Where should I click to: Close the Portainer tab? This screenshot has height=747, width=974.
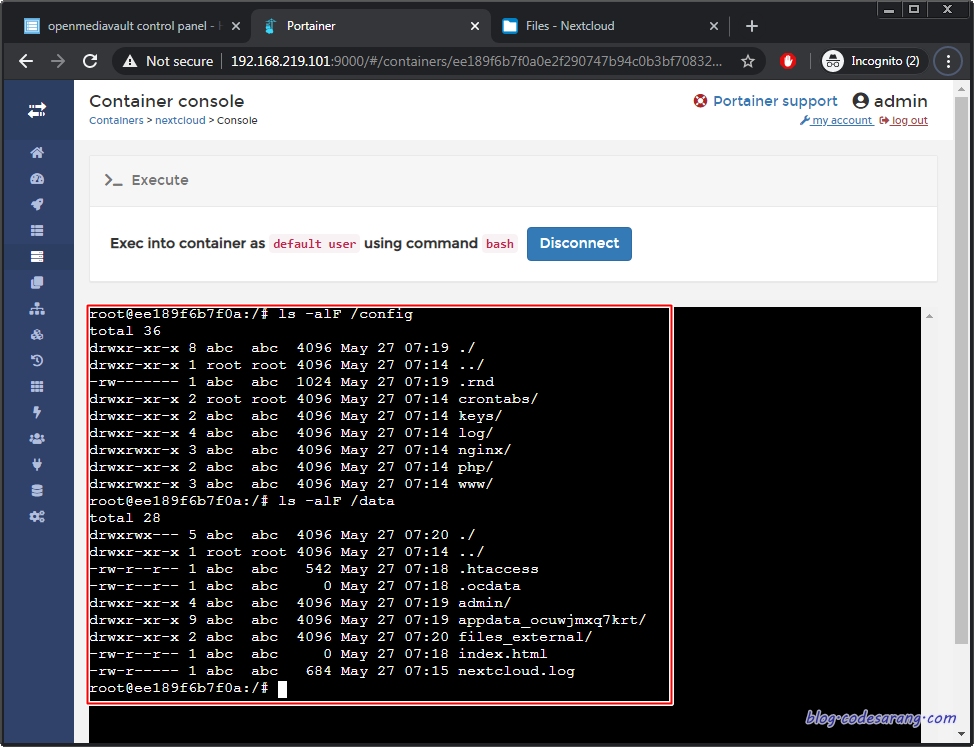pyautogui.click(x=475, y=26)
